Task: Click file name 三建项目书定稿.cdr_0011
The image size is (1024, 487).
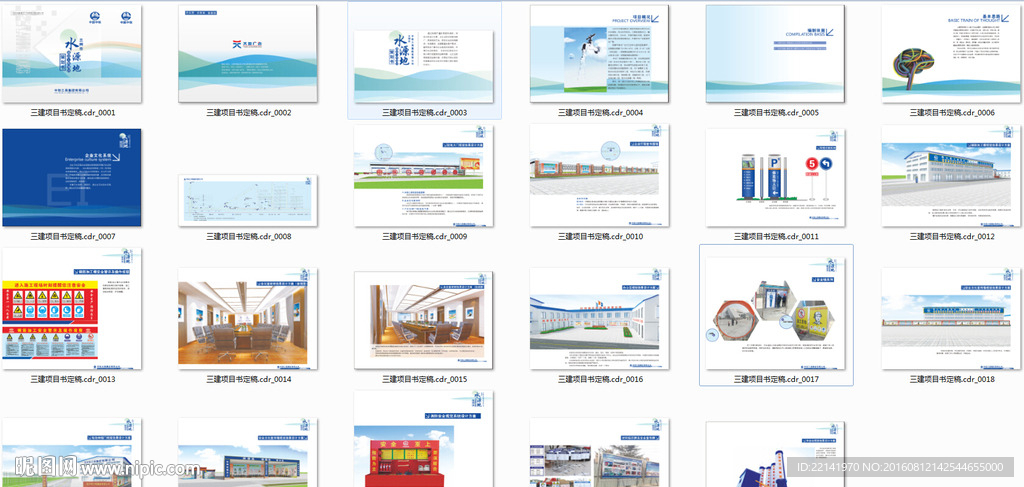Action: pyautogui.click(x=776, y=236)
